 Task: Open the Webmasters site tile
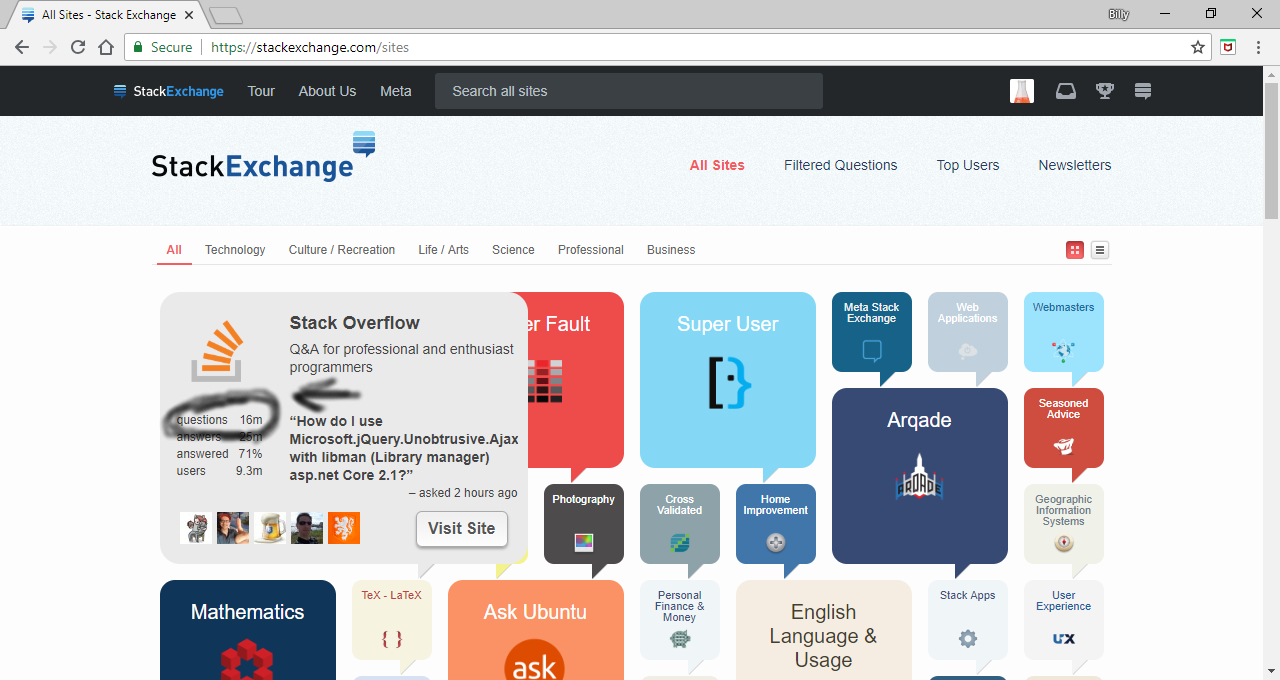click(1063, 332)
